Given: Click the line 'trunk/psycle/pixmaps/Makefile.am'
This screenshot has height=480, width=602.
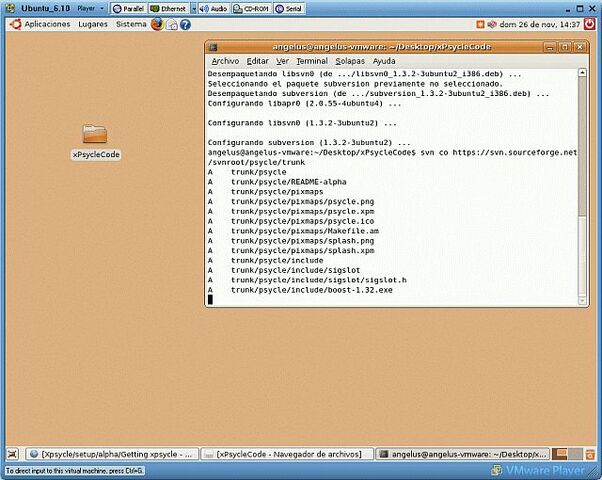Looking at the screenshot, I should [x=304, y=231].
